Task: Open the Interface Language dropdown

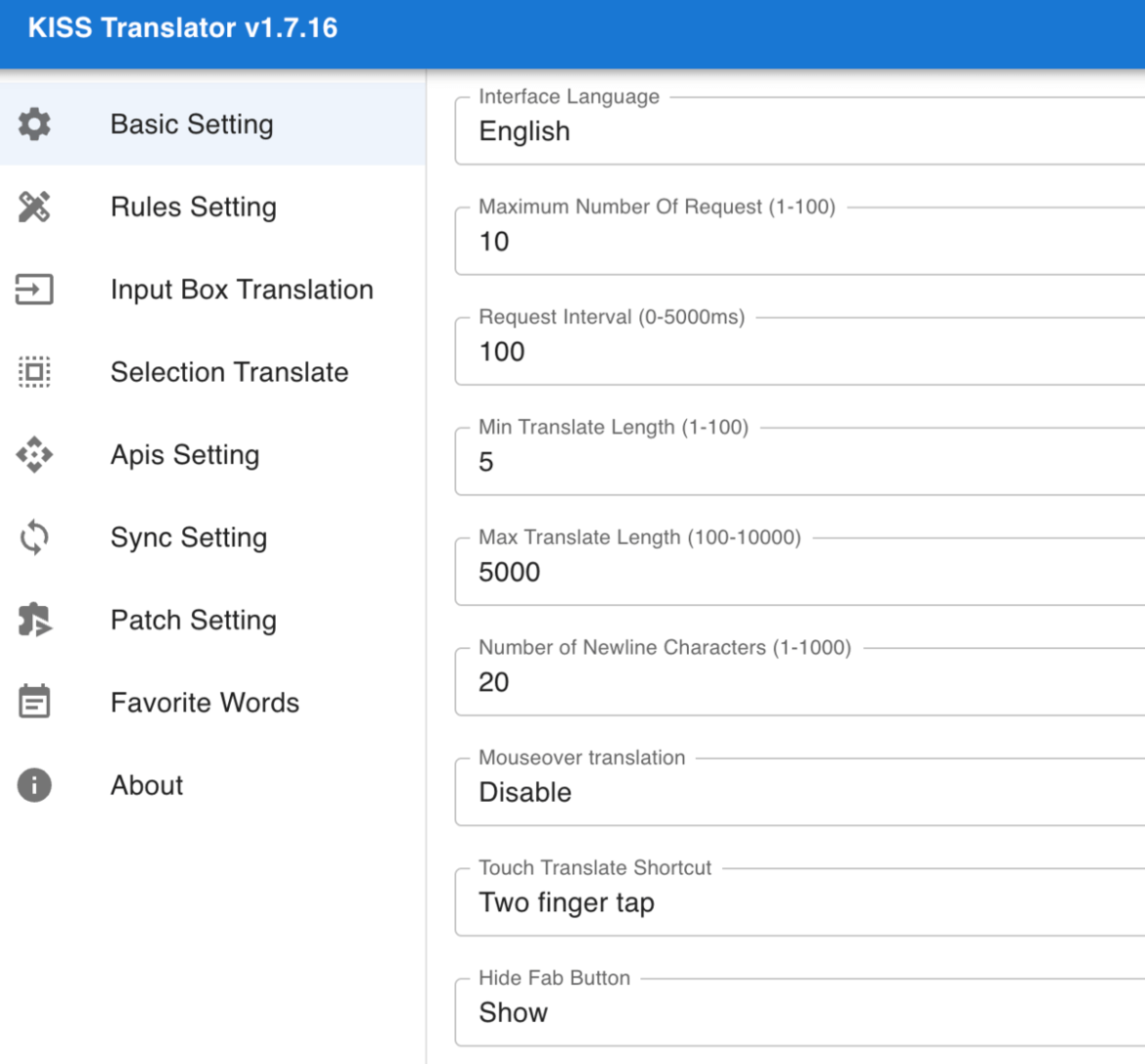Action: [799, 132]
